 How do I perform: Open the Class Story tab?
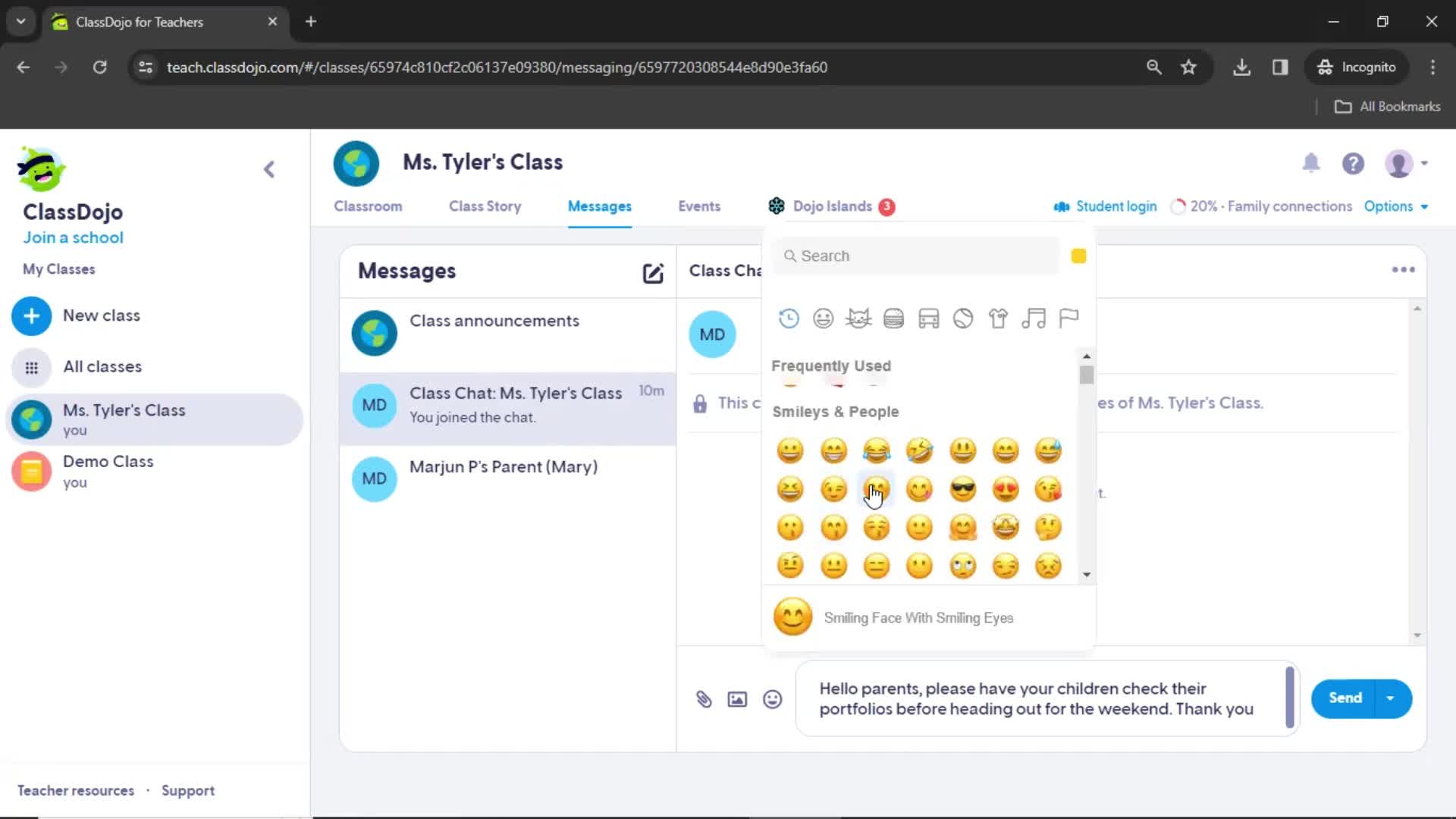485,206
